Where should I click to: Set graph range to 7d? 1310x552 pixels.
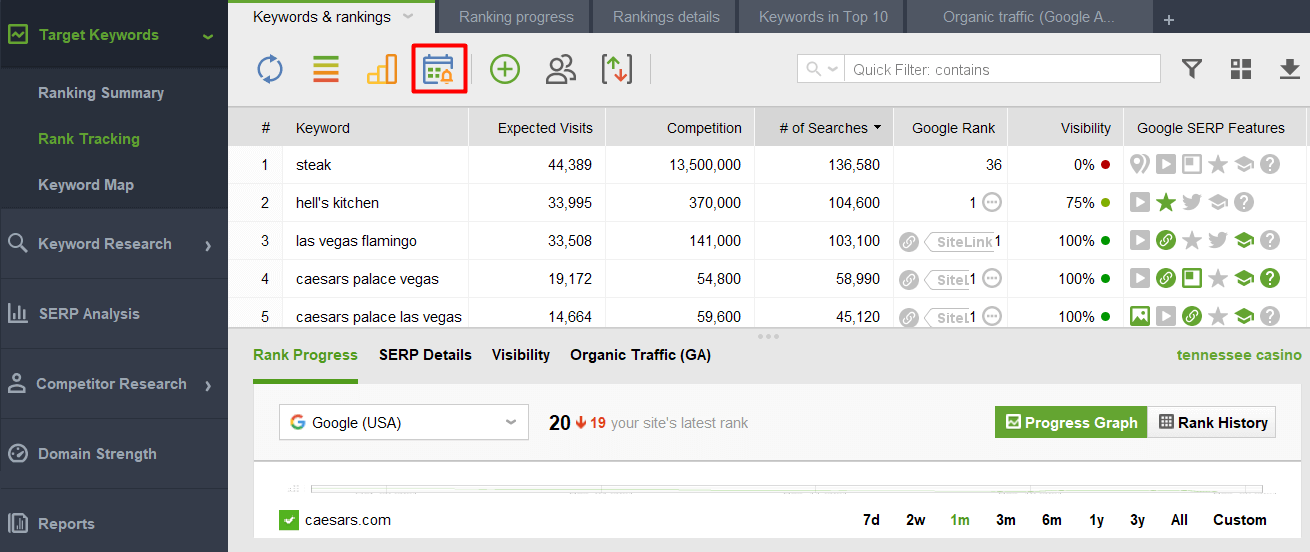click(871, 520)
